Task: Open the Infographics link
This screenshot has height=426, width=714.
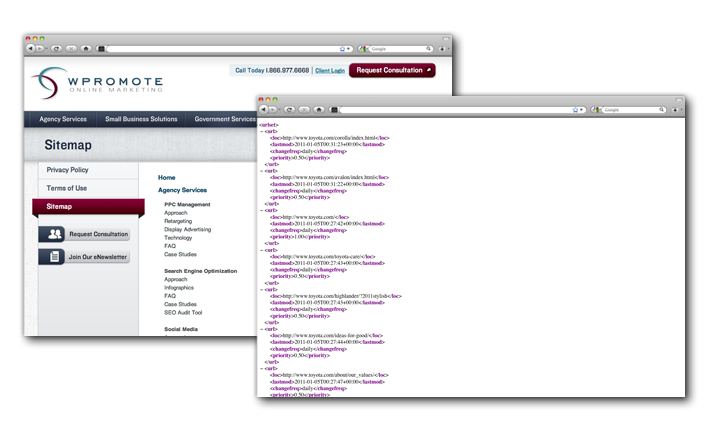Action: (179, 288)
